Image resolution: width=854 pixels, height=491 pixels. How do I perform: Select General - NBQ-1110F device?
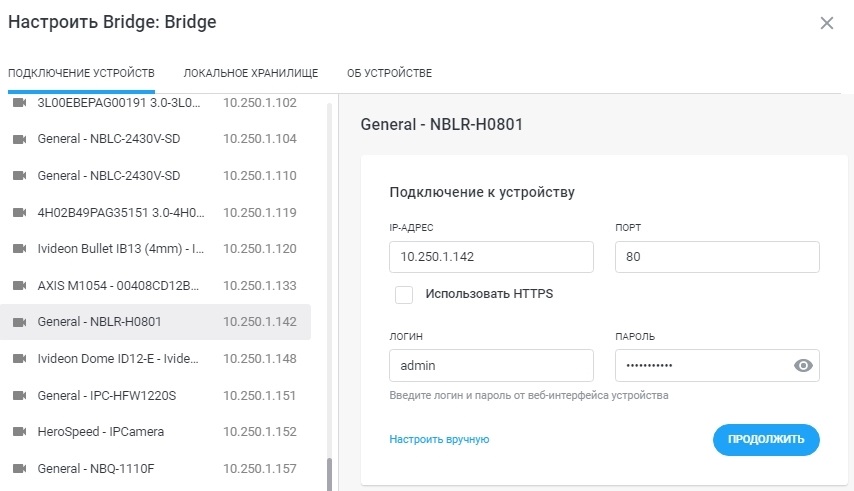click(x=96, y=469)
